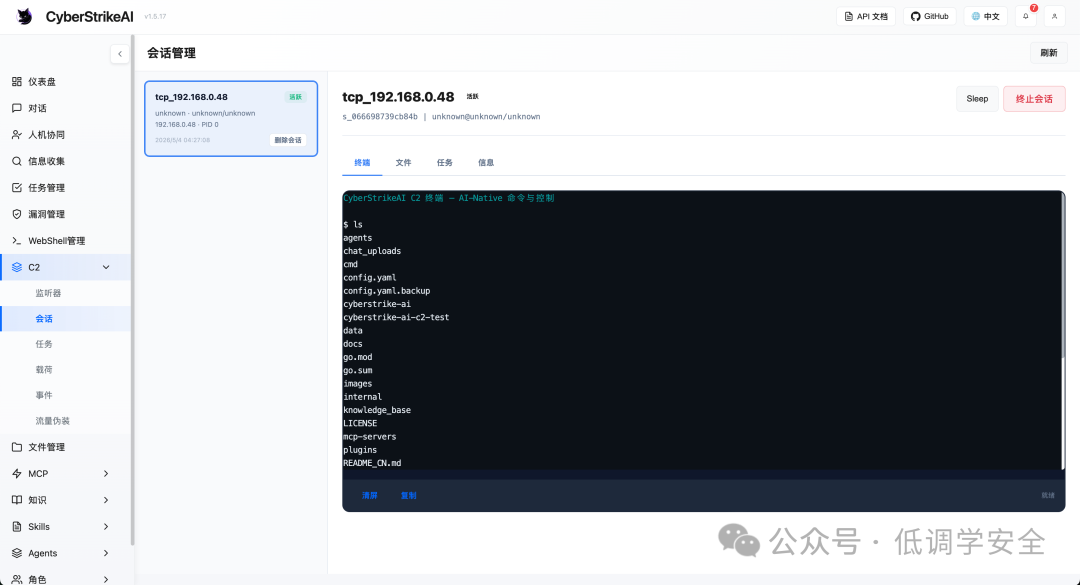Screen dimensions: 1080x585
Task: Open the 仪表盘 dashboard icon
Action: [17, 81]
